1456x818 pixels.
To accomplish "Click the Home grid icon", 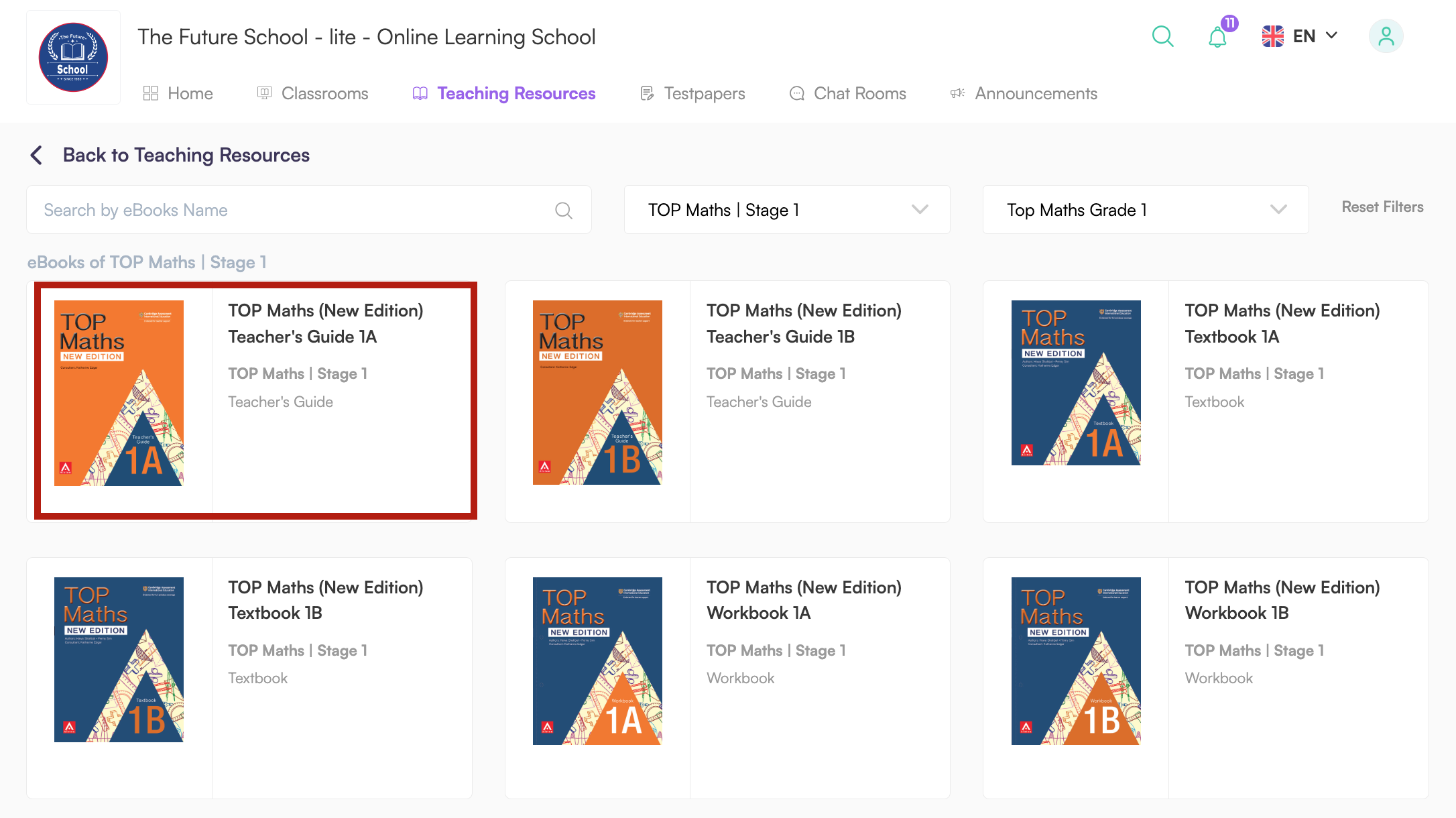I will (150, 93).
